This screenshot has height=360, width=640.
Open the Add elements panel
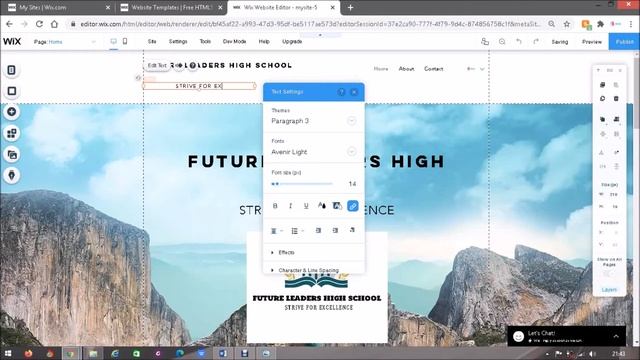click(11, 112)
